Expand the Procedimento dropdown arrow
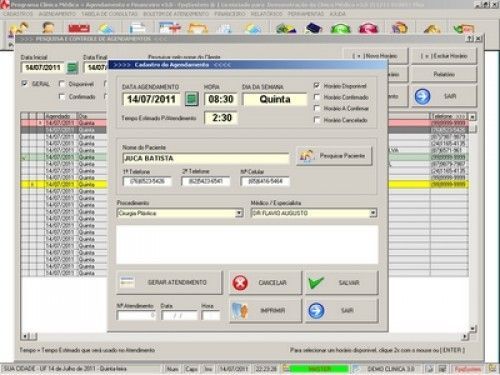Viewport: 500px width, 375px height. point(239,213)
